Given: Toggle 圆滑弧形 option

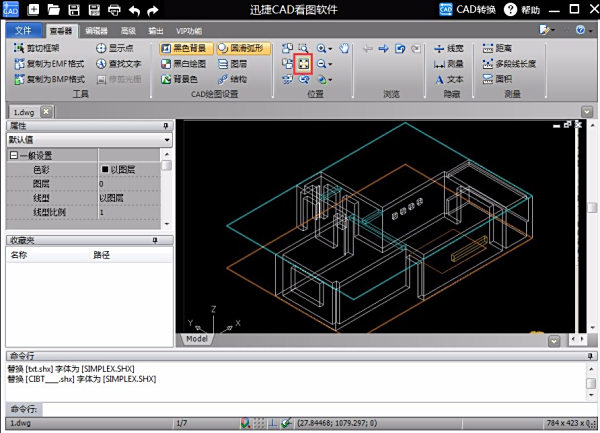Looking at the screenshot, I should [x=244, y=48].
